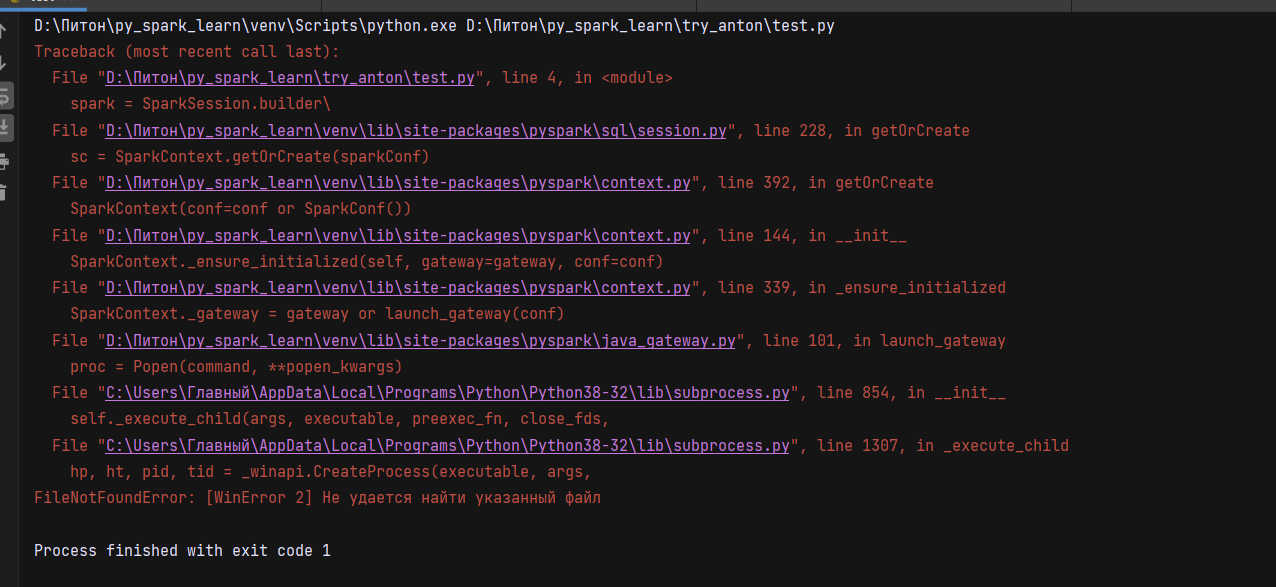Click the 'self._execute_child(args, executable' line
The image size is (1276, 587).
(x=340, y=419)
